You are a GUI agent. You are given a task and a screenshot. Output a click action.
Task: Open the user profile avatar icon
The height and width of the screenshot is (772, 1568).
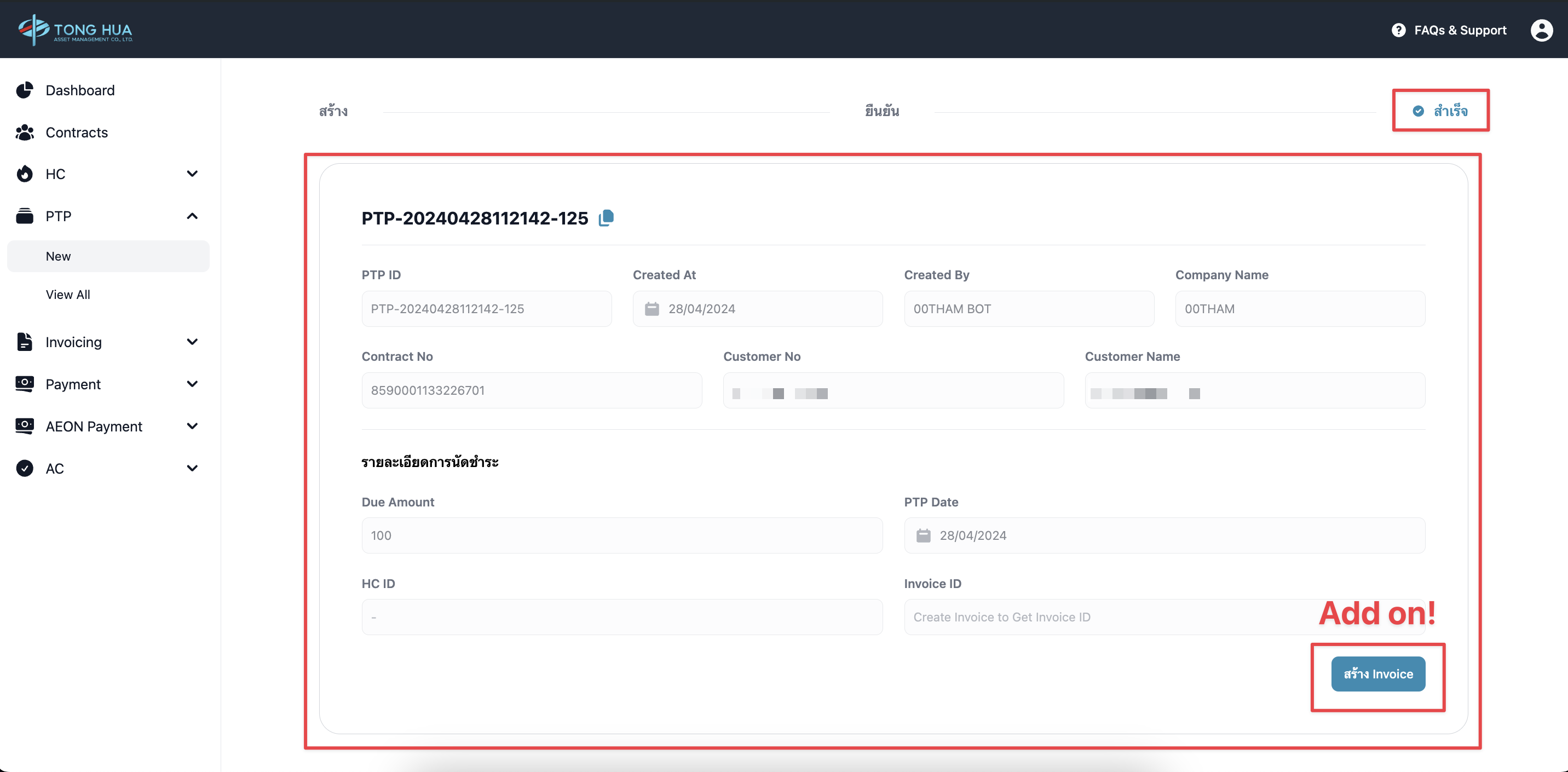tap(1541, 30)
